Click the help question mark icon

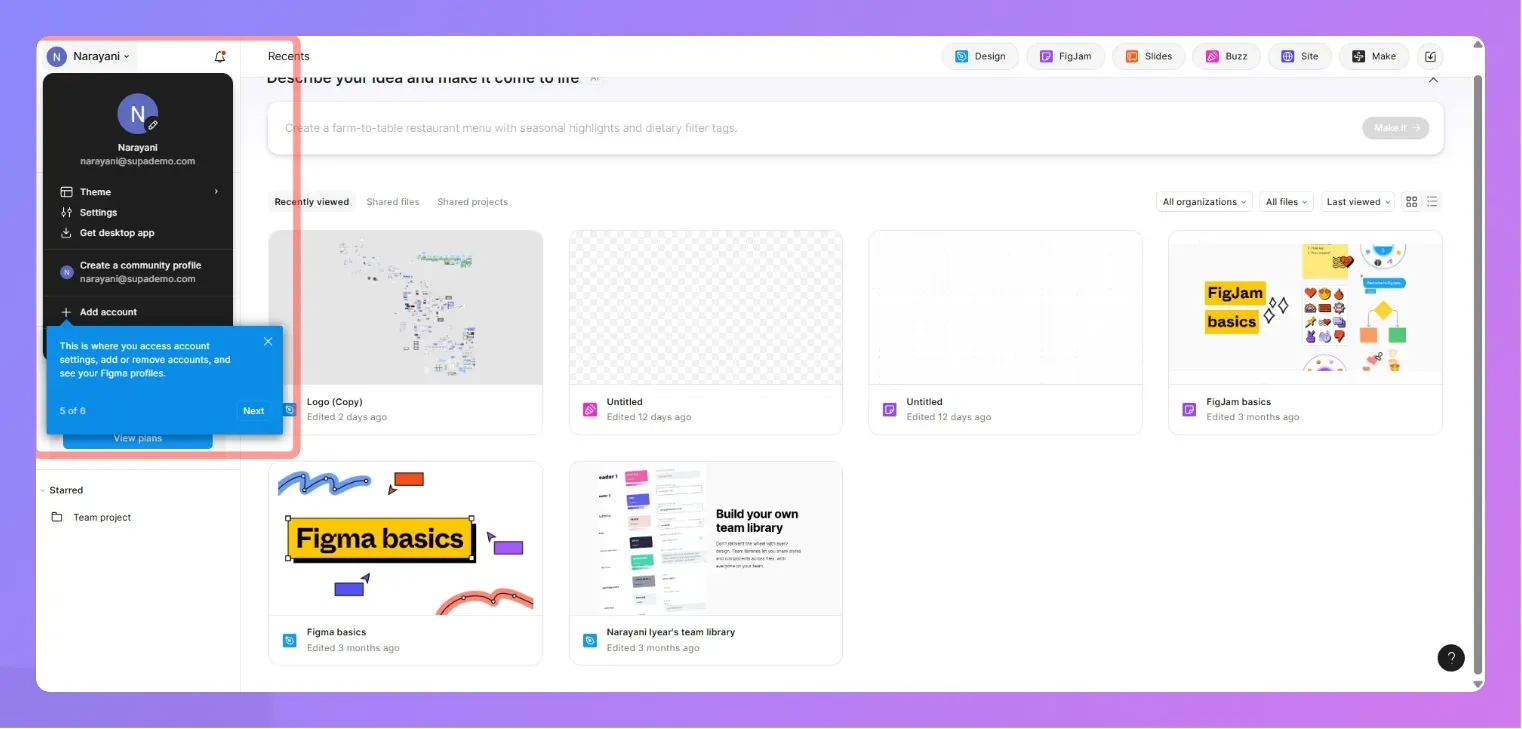1450,657
